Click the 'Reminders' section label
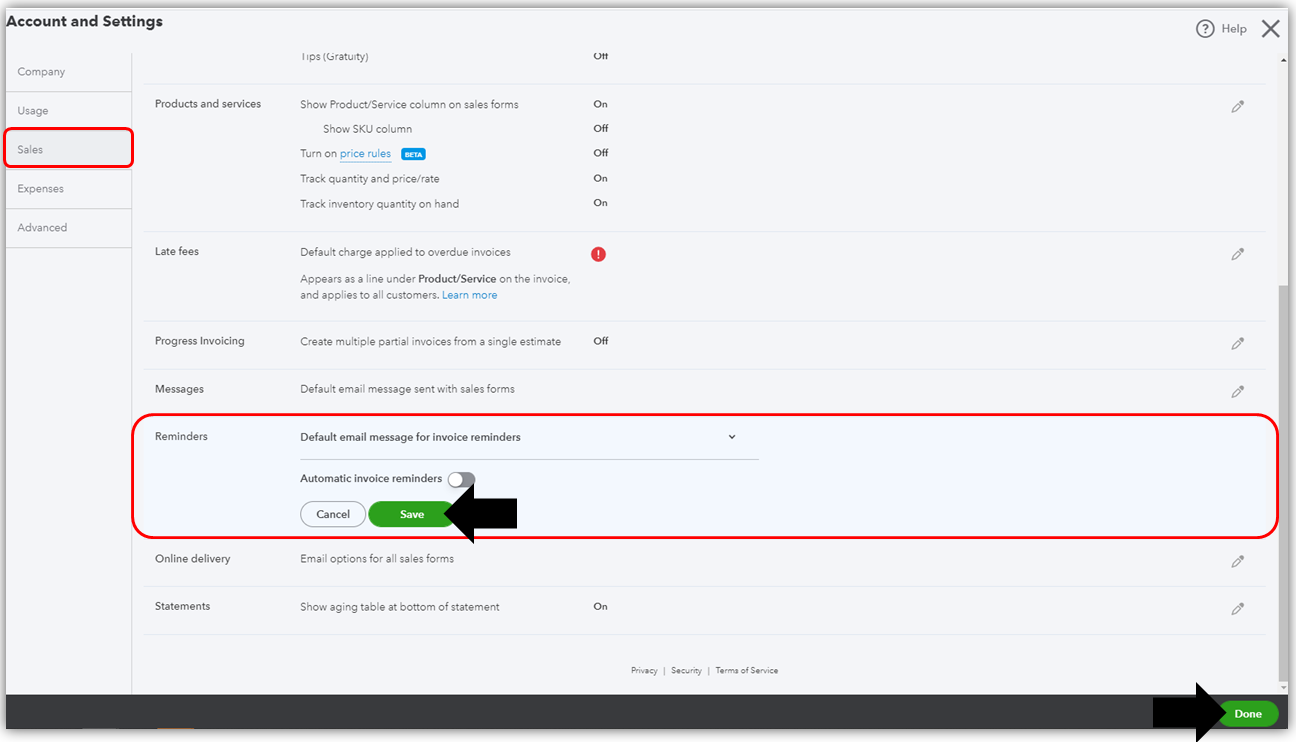 coord(181,437)
